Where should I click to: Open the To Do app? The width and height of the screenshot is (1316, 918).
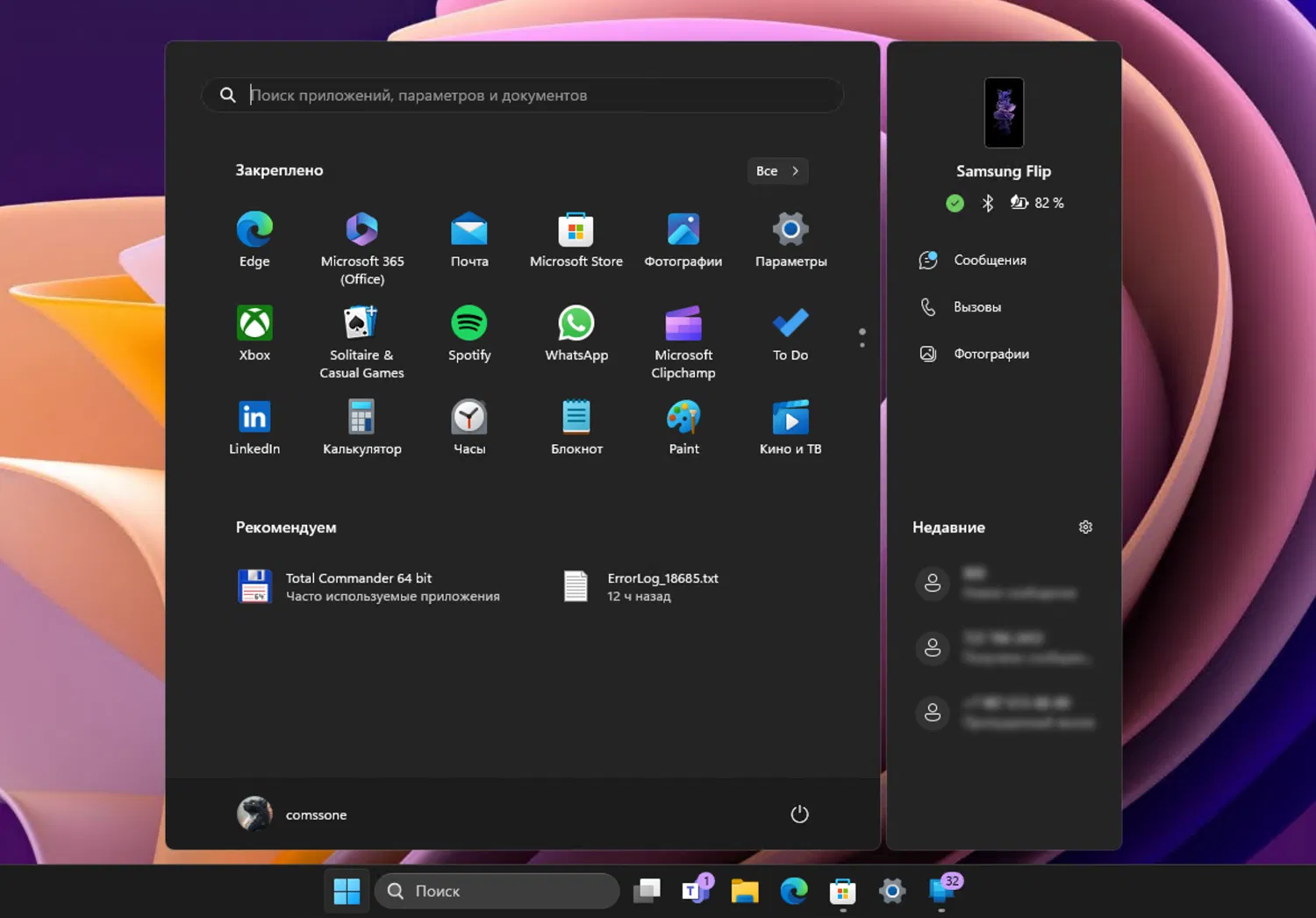coord(790,333)
